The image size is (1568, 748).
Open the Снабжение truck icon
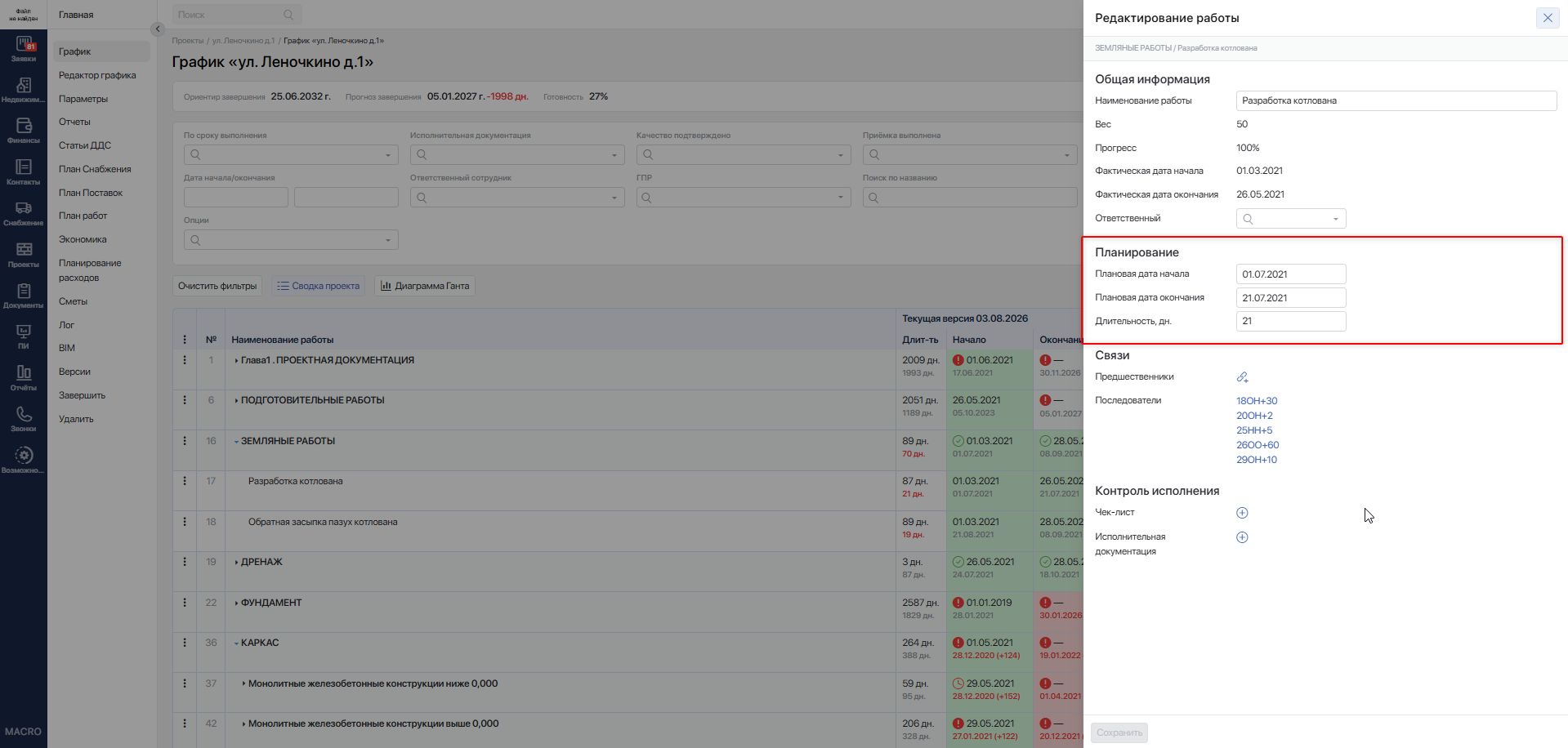(24, 213)
